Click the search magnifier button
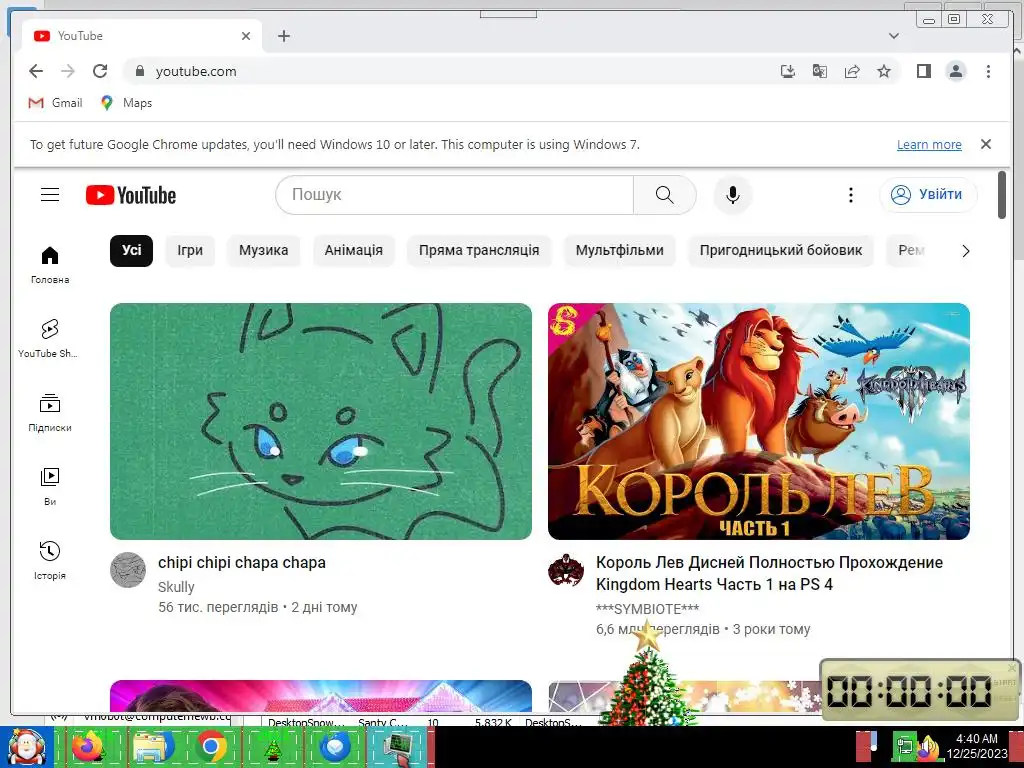1024x768 pixels. click(664, 195)
